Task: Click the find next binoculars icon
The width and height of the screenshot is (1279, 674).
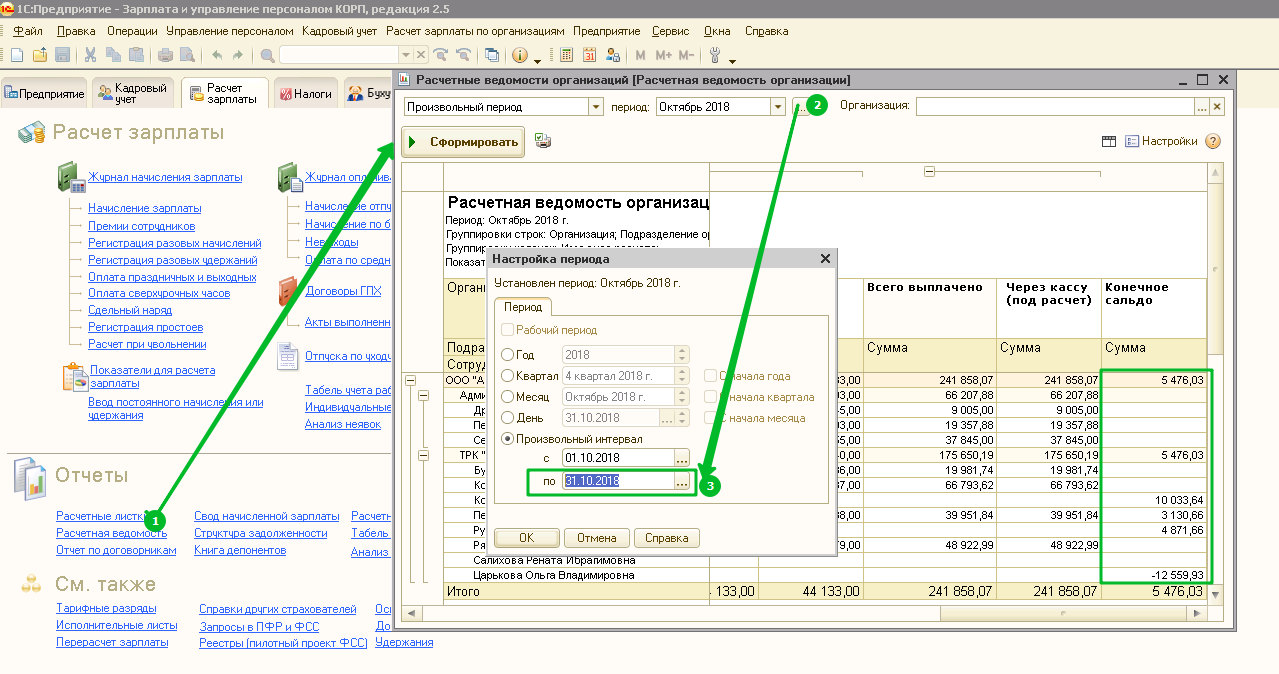Action: coord(440,54)
